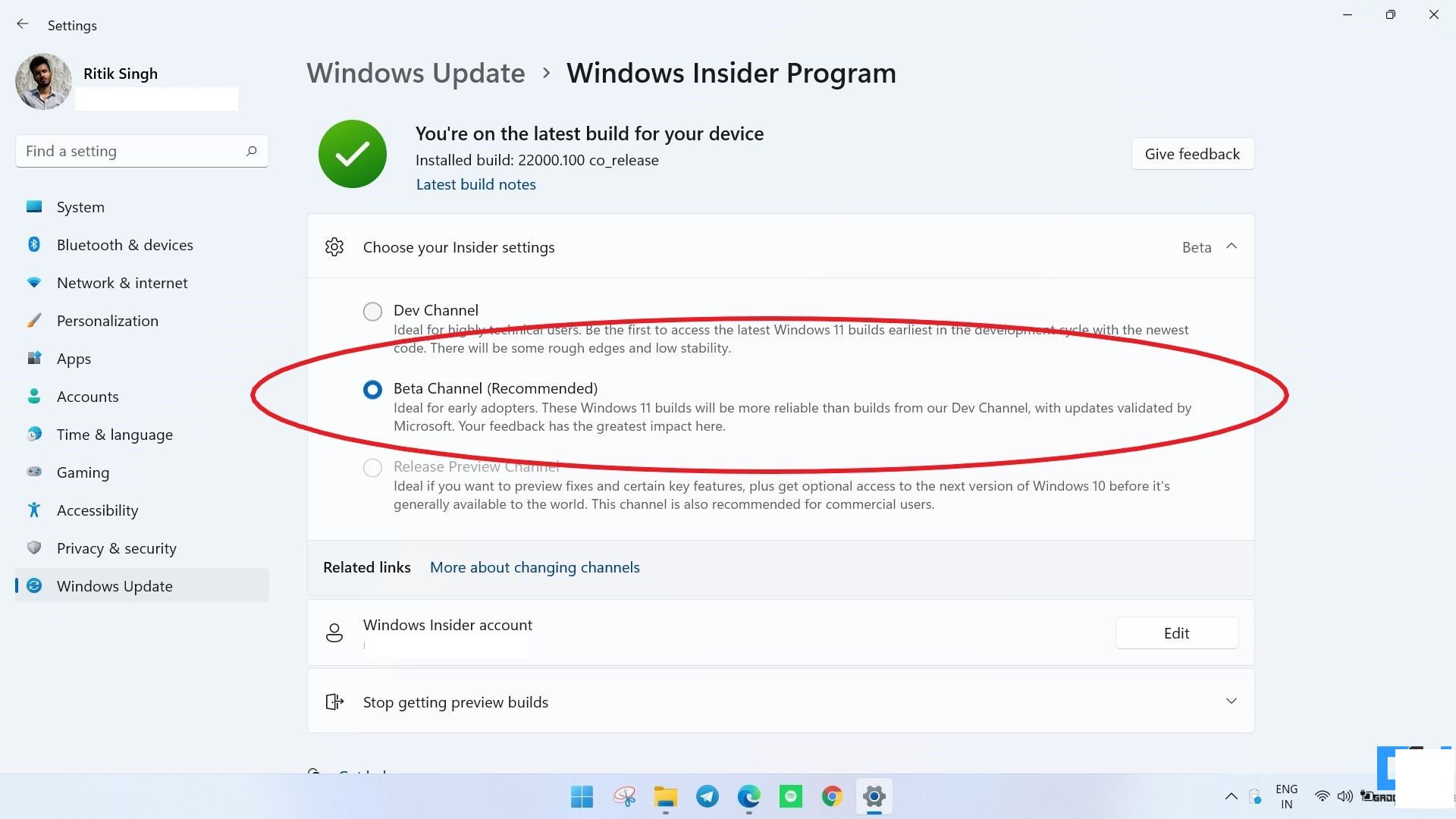Click the Telegram icon in taskbar

[707, 796]
